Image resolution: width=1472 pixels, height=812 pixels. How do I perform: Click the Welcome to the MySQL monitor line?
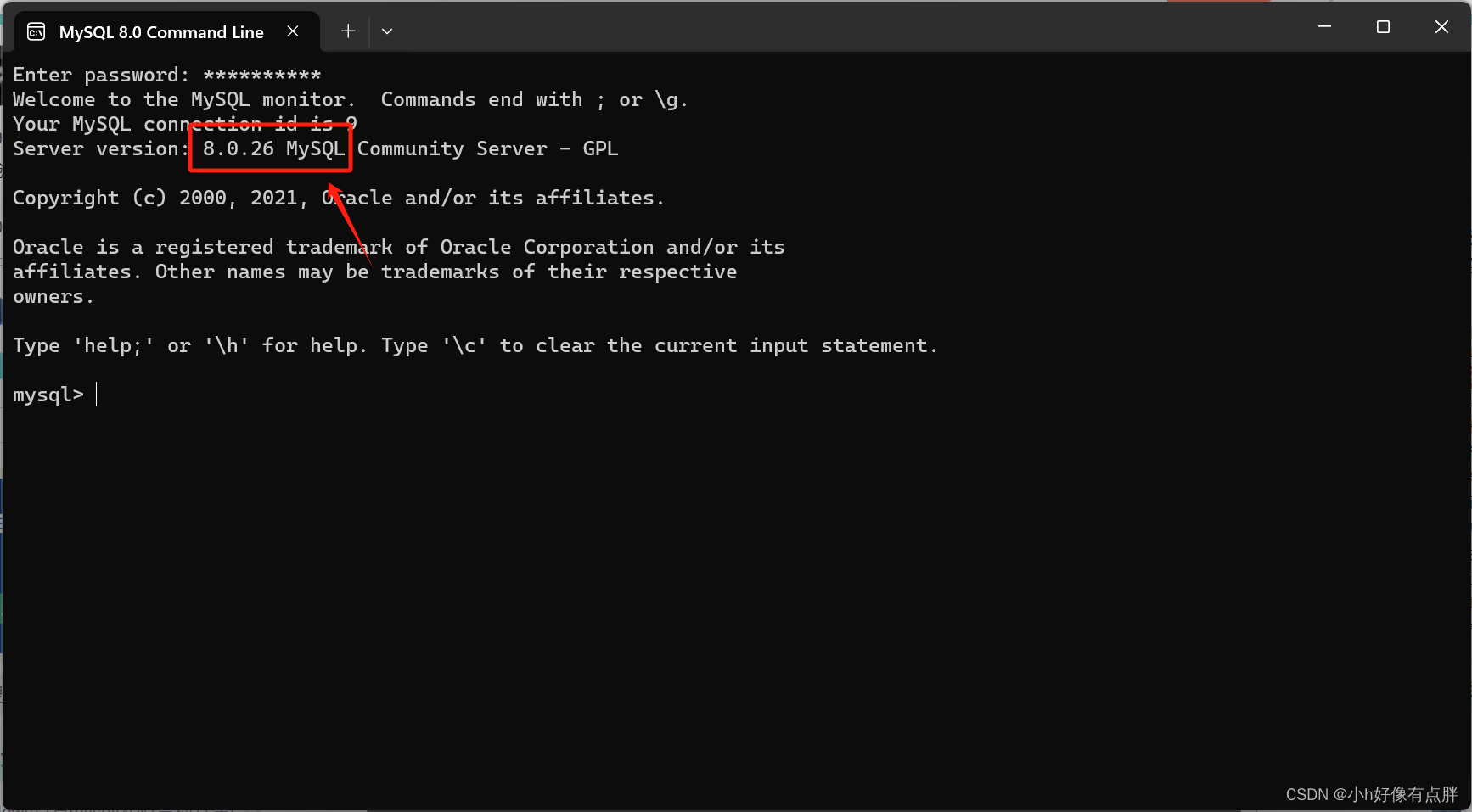tap(350, 99)
